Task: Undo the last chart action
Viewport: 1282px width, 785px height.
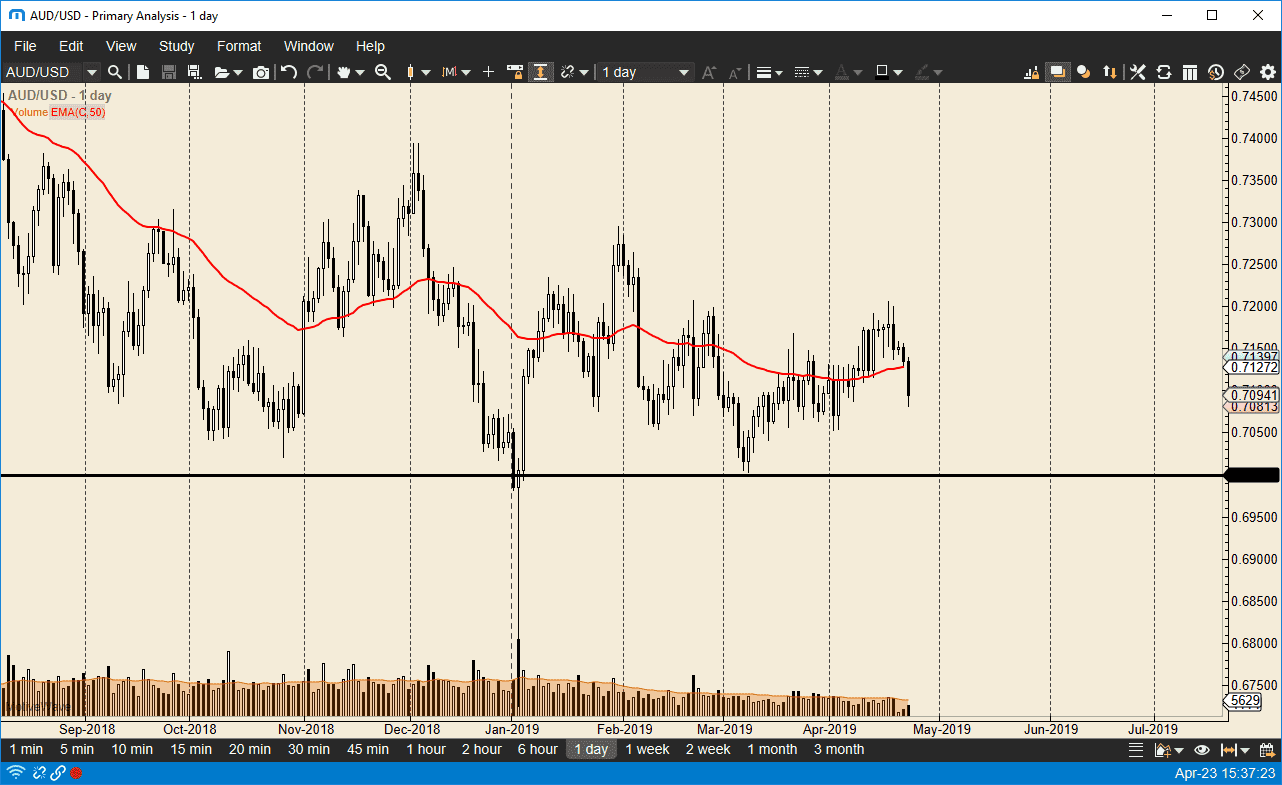Action: point(289,72)
